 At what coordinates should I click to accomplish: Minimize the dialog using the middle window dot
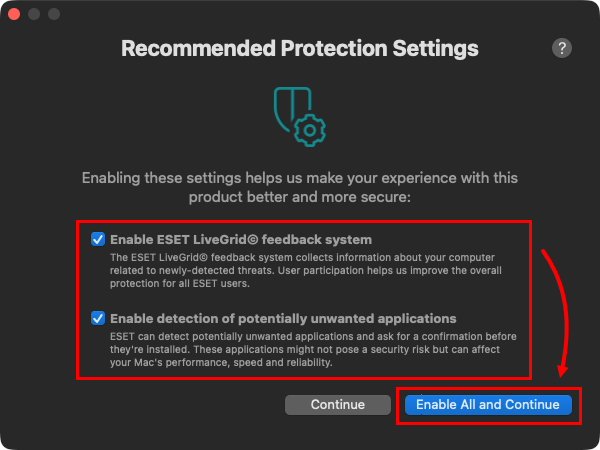[34, 15]
